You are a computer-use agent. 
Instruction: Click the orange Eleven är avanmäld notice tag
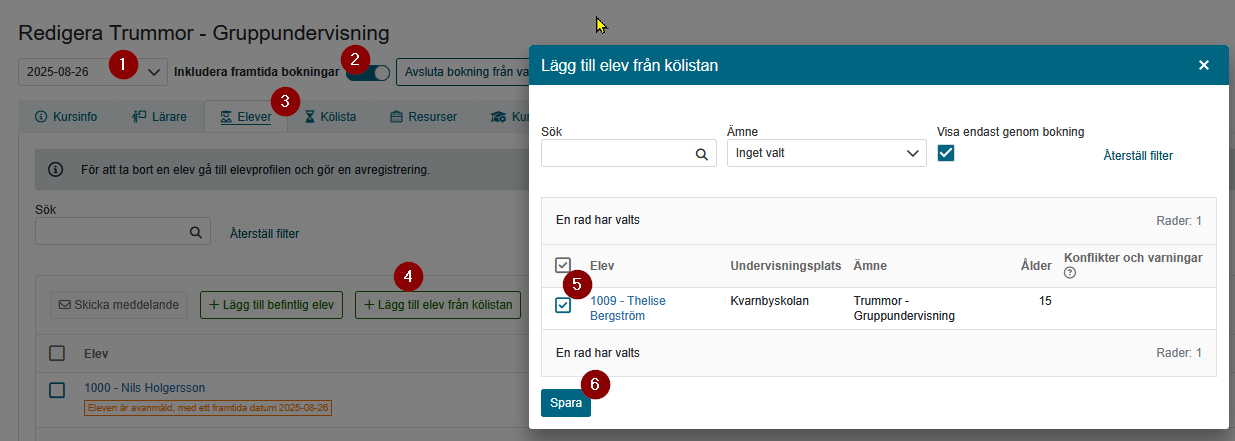pyautogui.click(x=208, y=408)
